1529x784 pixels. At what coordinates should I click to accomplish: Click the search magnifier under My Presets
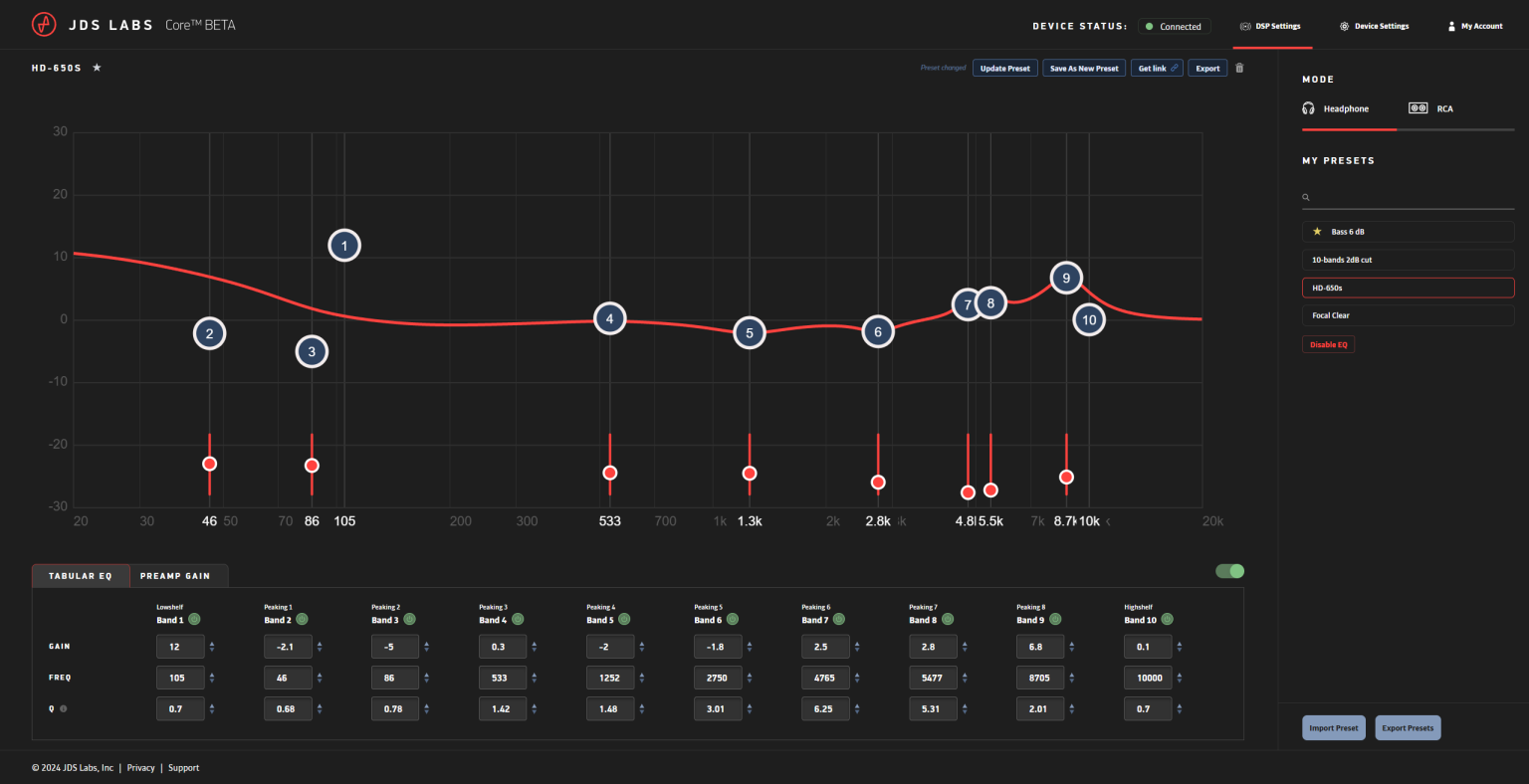[x=1305, y=196]
